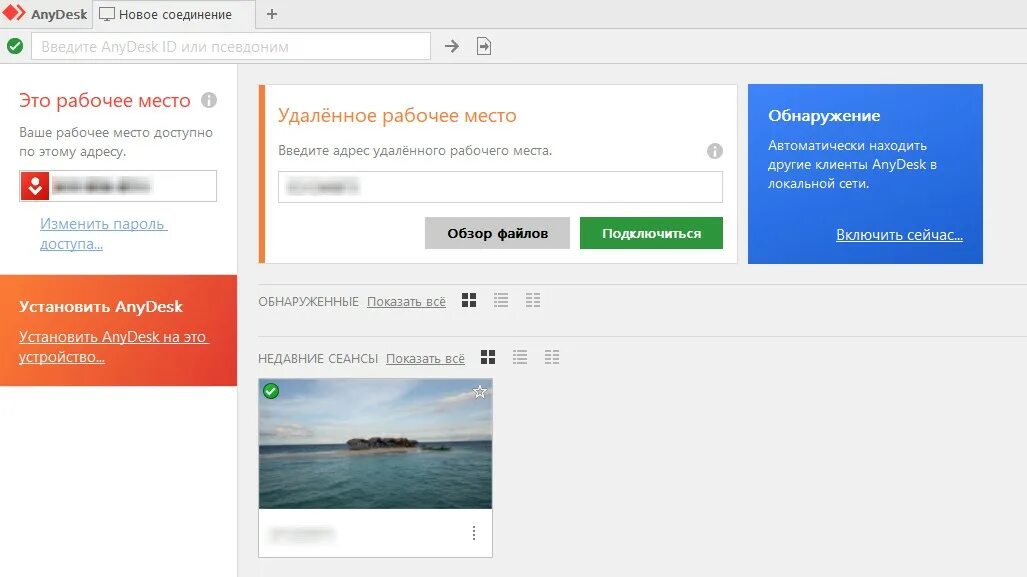Focus the AnyDesk ID address bar field
This screenshot has height=577, width=1027.
231,47
